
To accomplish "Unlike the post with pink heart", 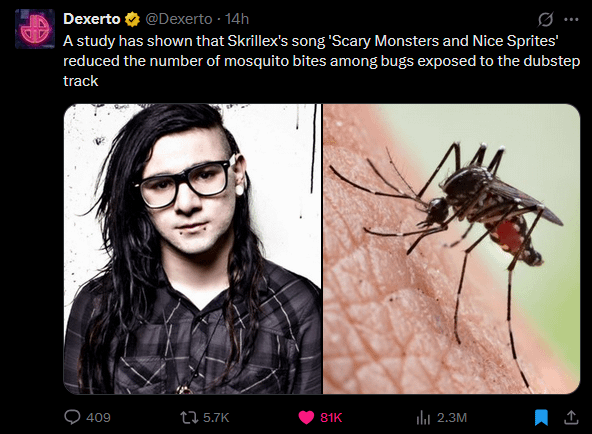I will click(x=306, y=417).
